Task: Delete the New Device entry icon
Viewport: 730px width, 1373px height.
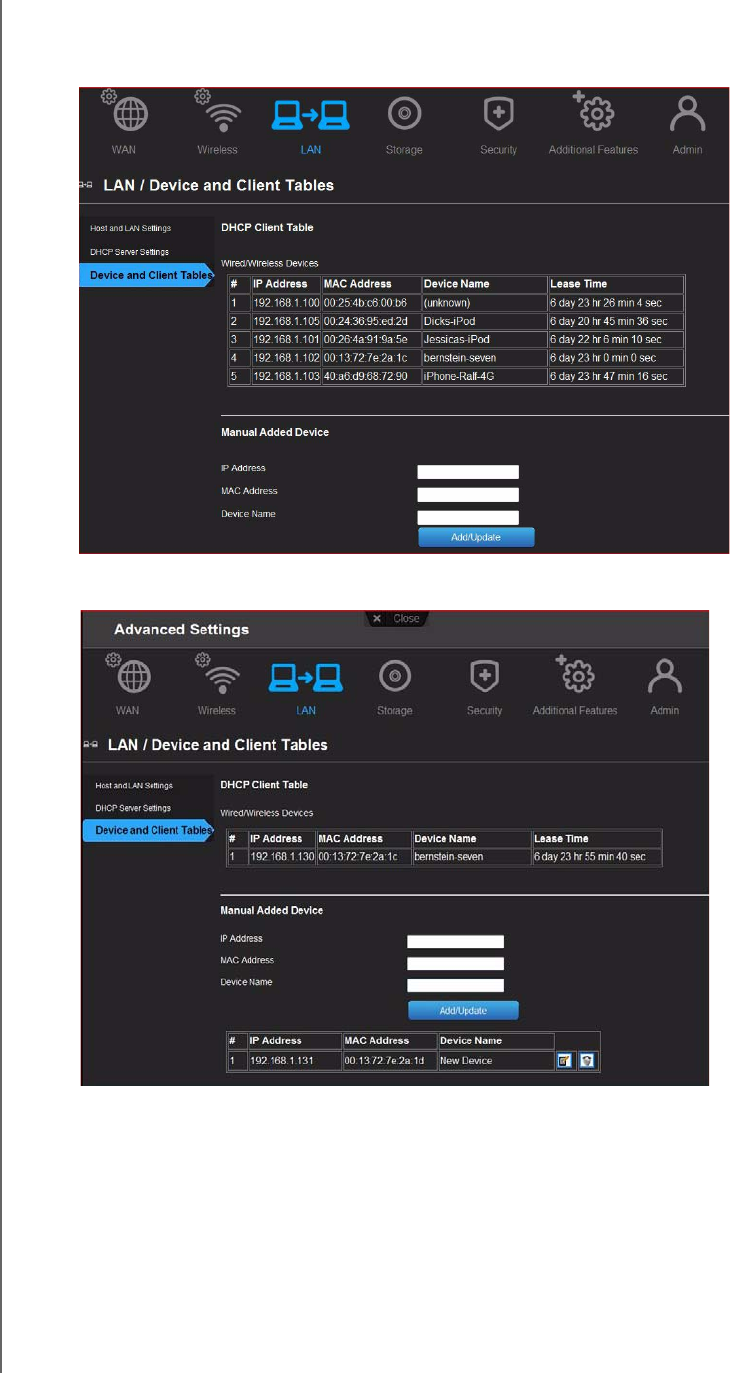Action: [x=588, y=1060]
